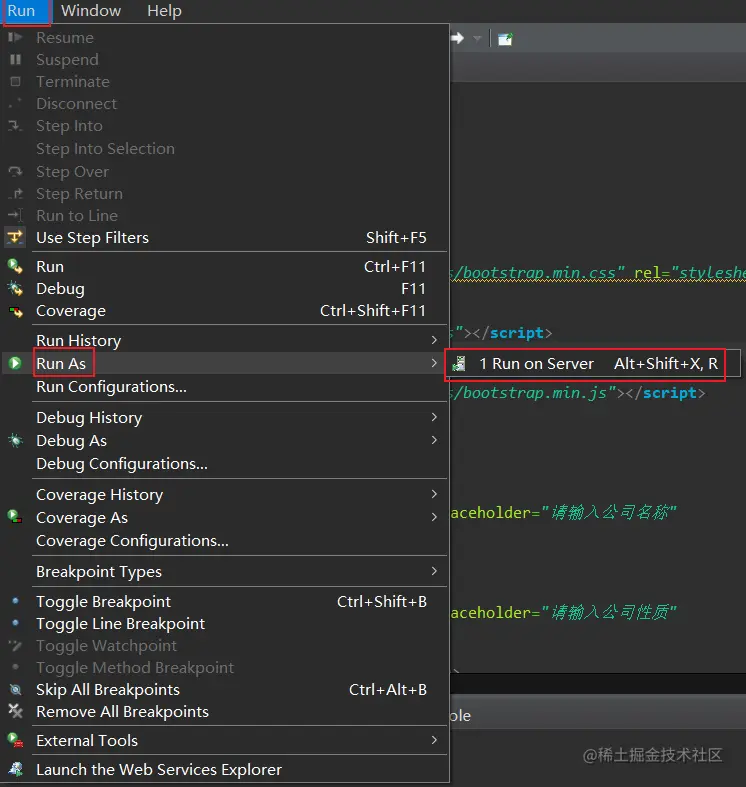Expand the Breakpoint Types submenu arrow
This screenshot has width=746, height=787.
point(434,571)
